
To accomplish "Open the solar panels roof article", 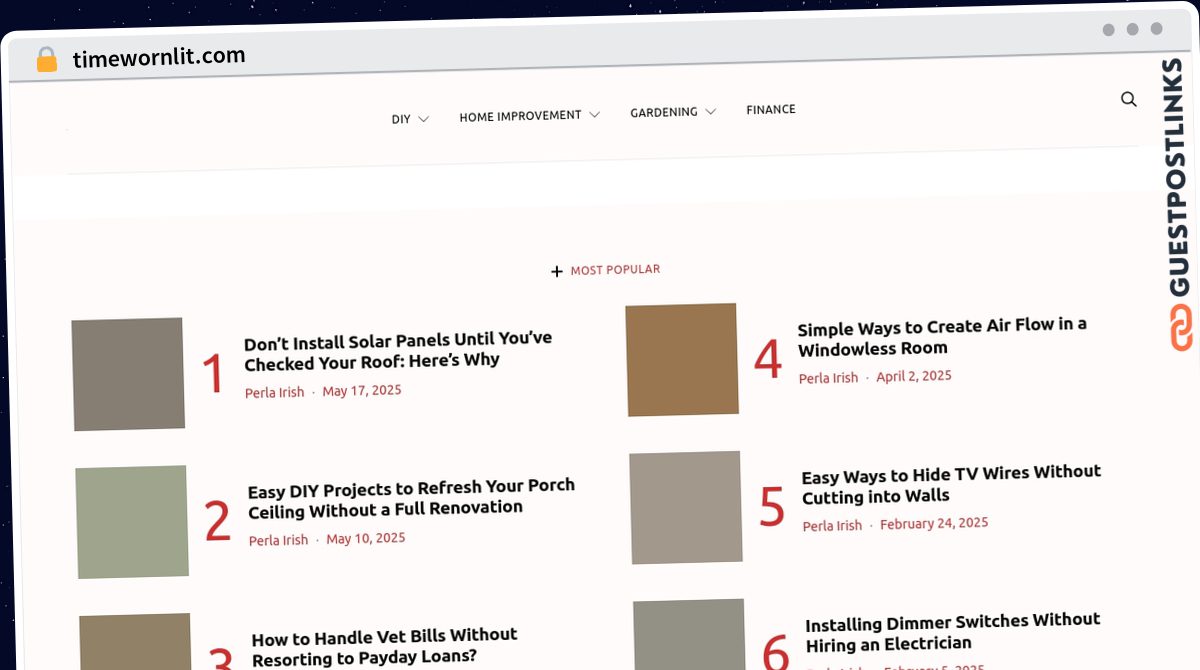I will [x=397, y=350].
